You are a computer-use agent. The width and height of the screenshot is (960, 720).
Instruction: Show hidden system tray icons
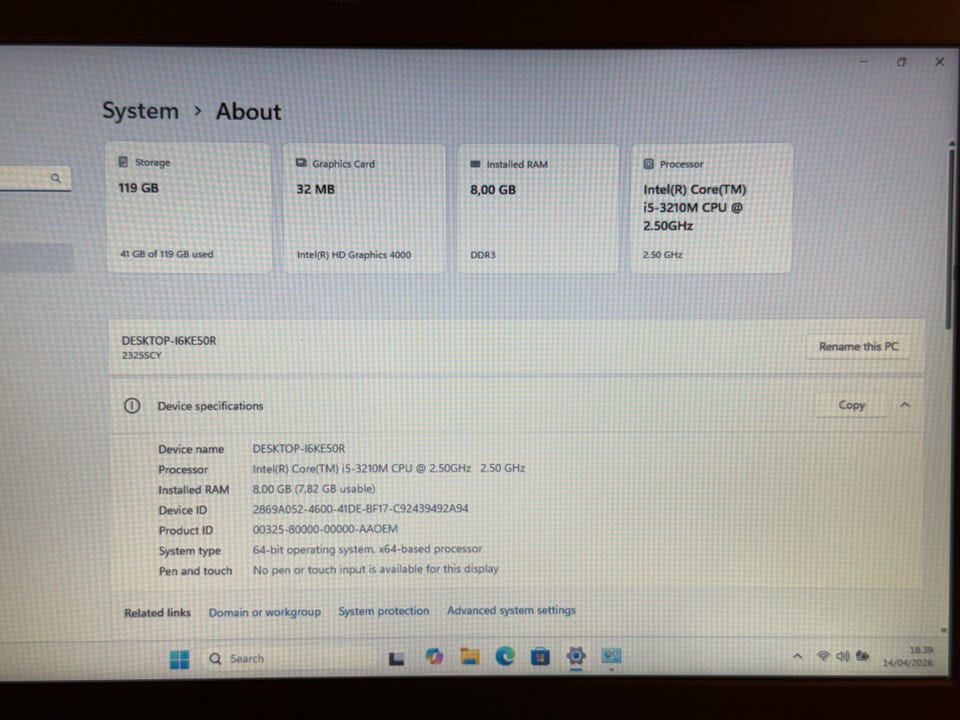(x=797, y=656)
